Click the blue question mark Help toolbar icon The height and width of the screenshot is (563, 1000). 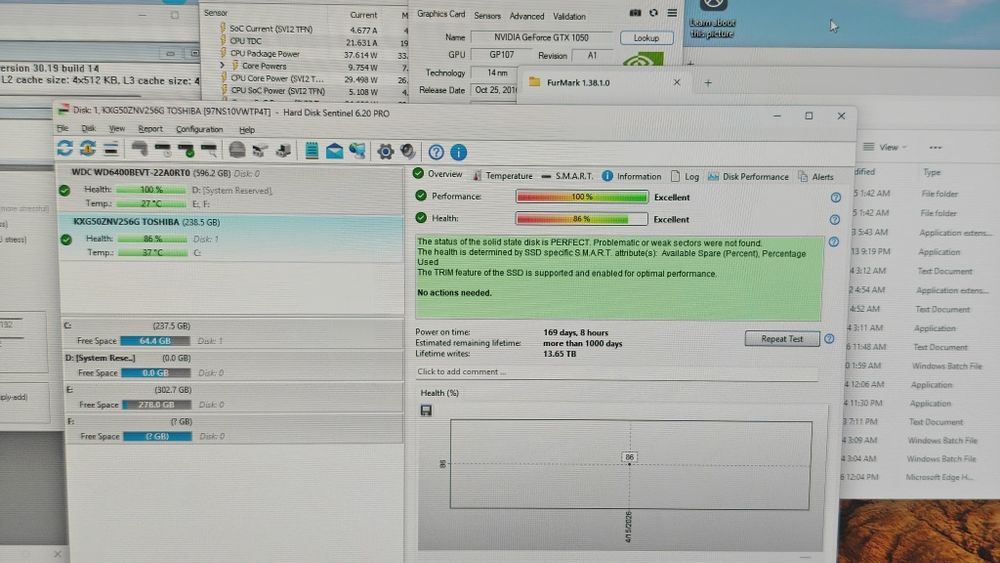(x=436, y=152)
